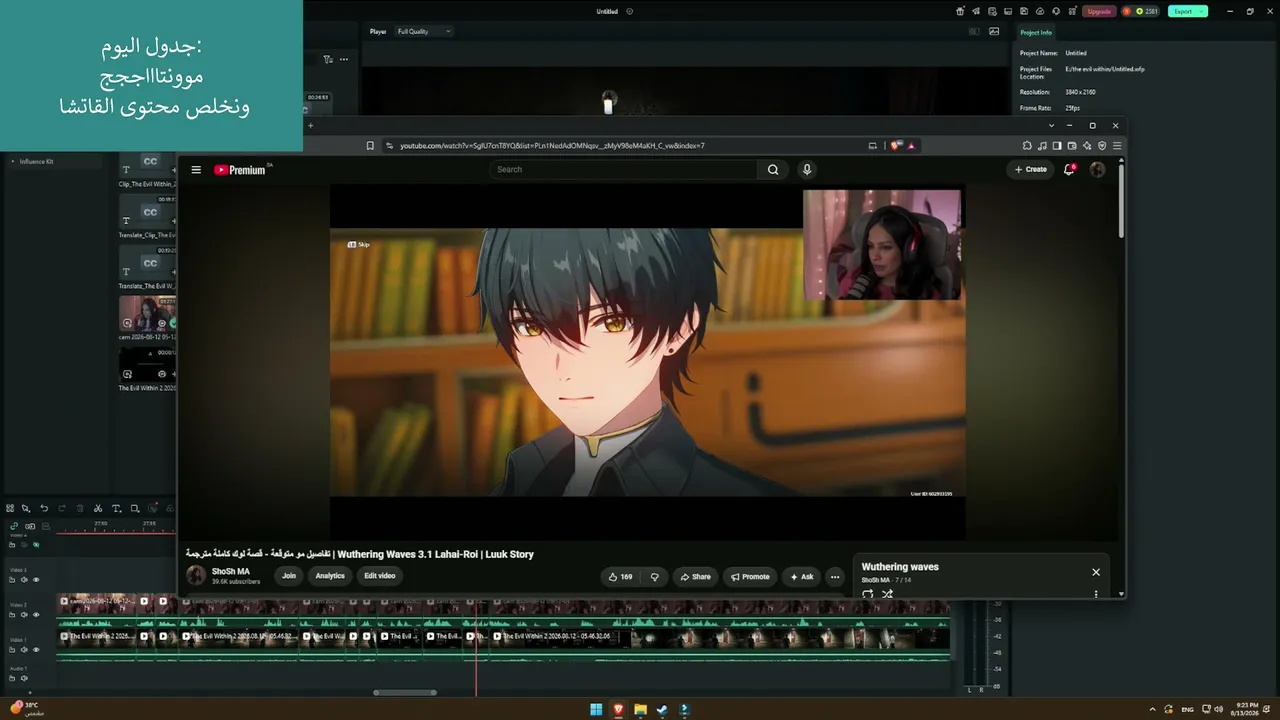The height and width of the screenshot is (720, 1280).
Task: Open a new browser tab with plus
Action: (310, 126)
